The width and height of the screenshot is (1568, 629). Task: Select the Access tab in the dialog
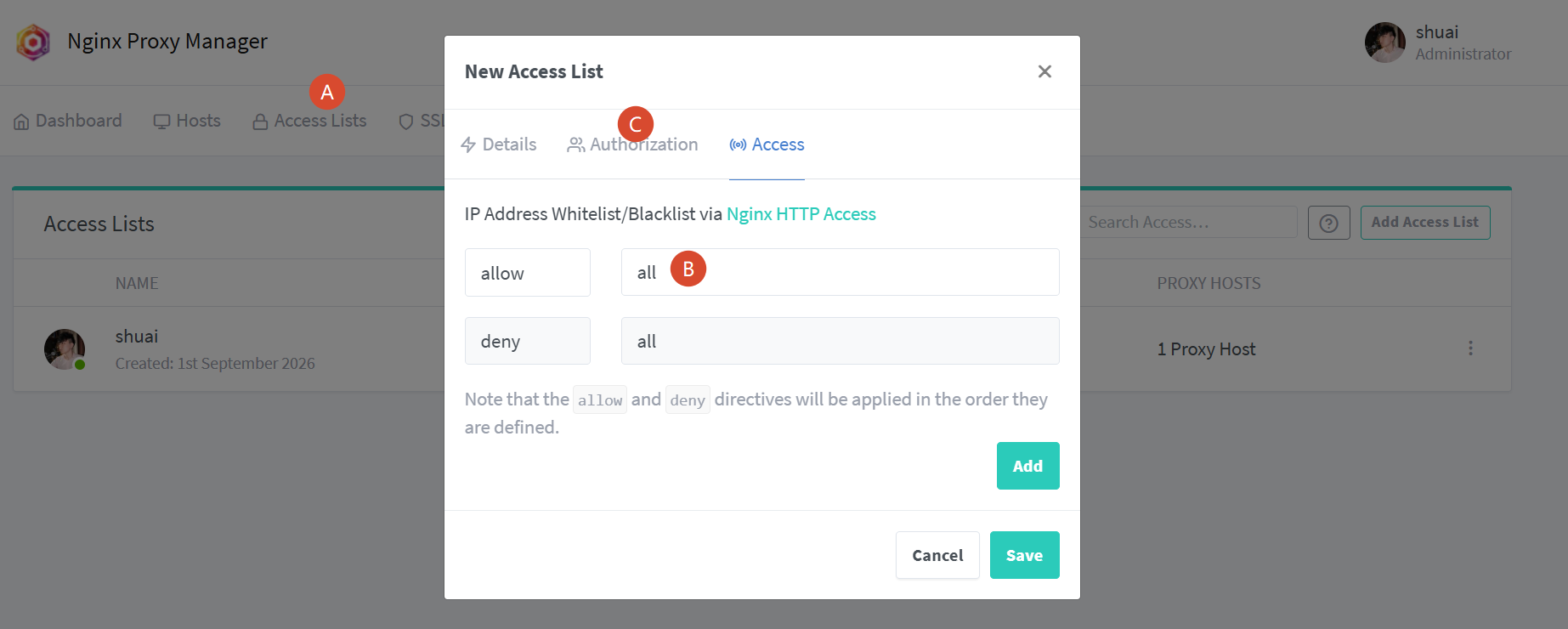click(767, 144)
